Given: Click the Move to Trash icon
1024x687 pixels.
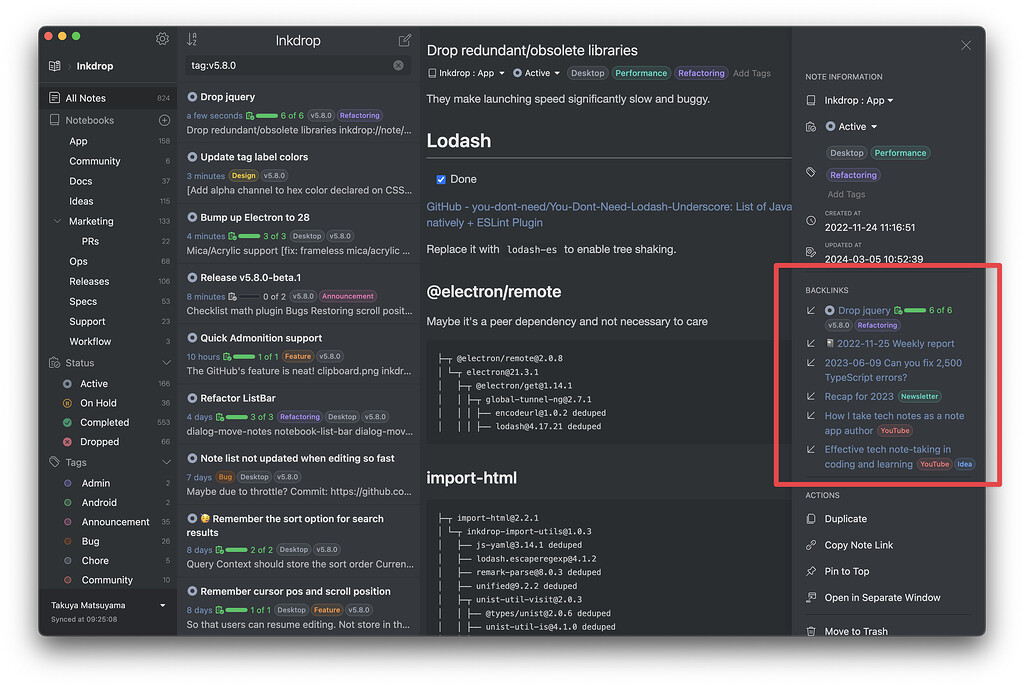Looking at the screenshot, I should 812,631.
